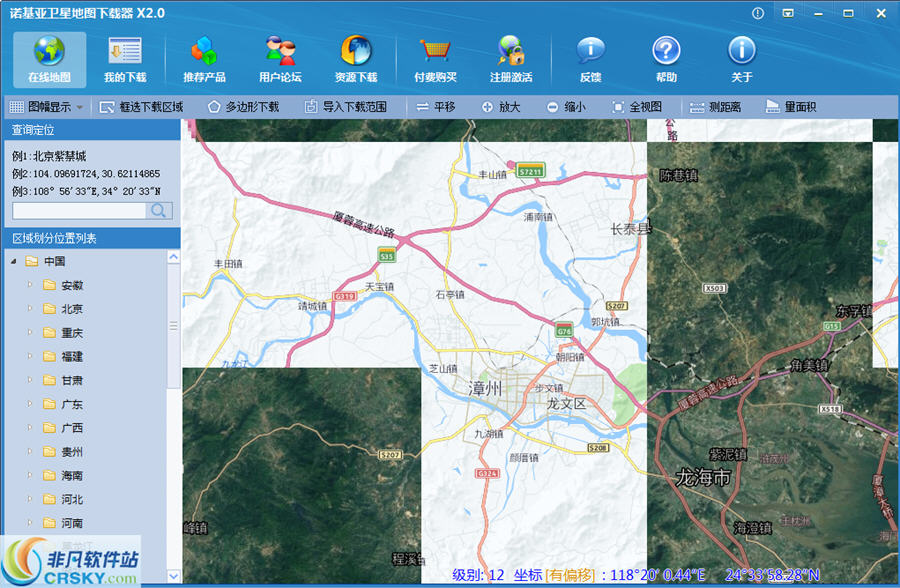Screen dimensions: 900x588
Task: Select 广东 folder entry
Action: (63, 404)
